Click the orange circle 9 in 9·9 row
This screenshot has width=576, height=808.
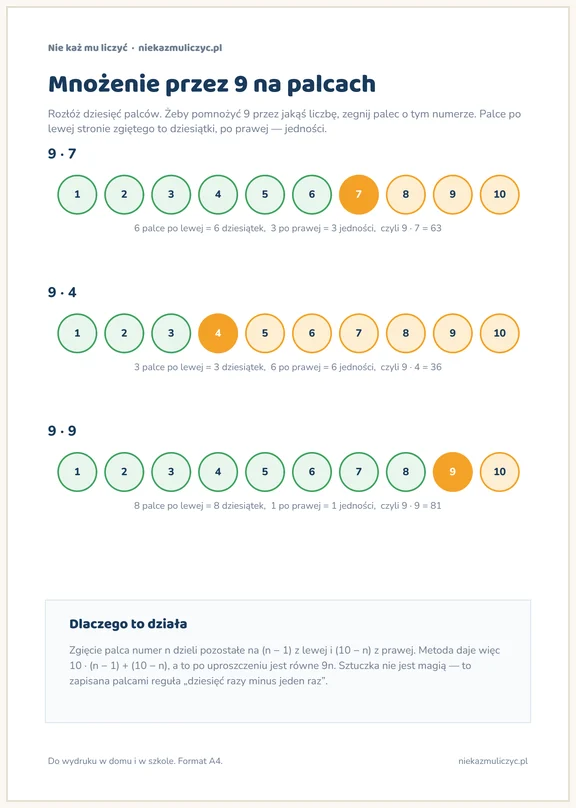click(452, 472)
